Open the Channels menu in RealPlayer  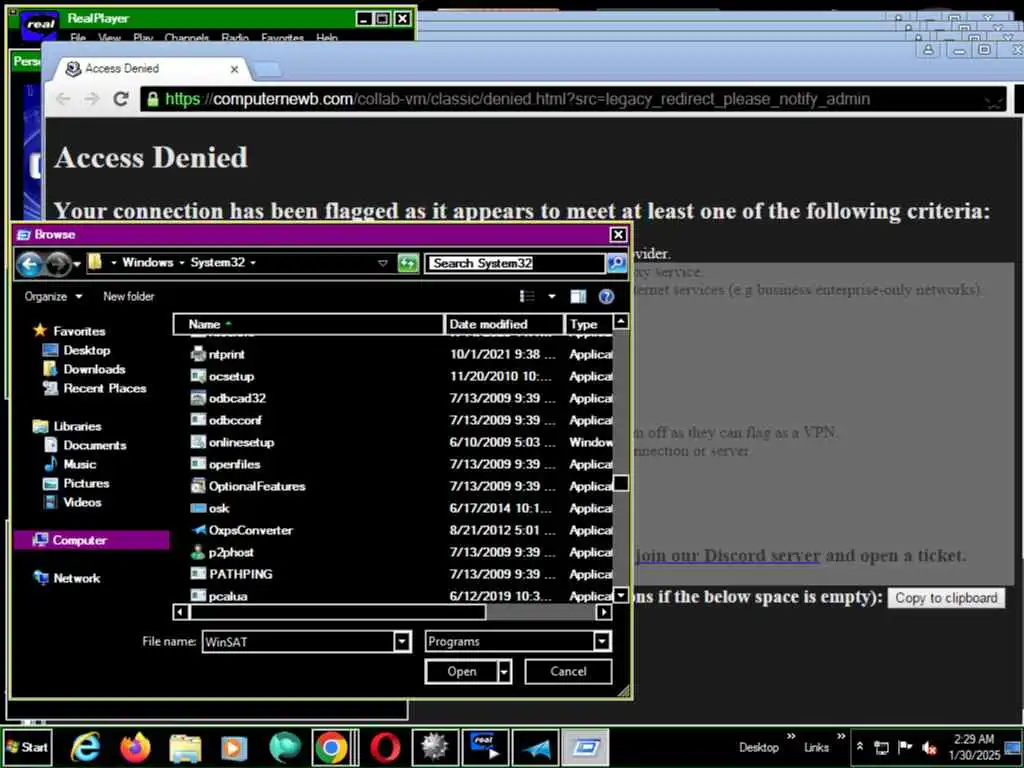tap(186, 38)
